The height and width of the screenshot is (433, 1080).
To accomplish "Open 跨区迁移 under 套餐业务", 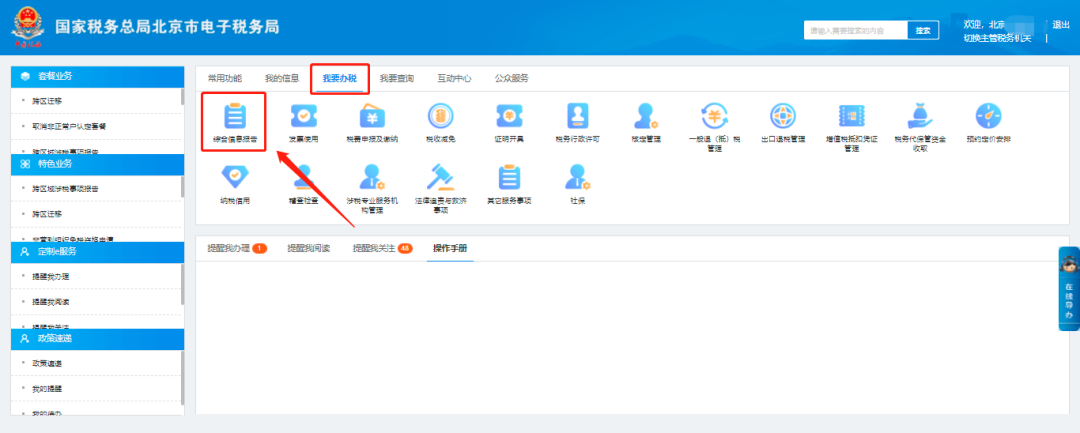I will pyautogui.click(x=48, y=101).
